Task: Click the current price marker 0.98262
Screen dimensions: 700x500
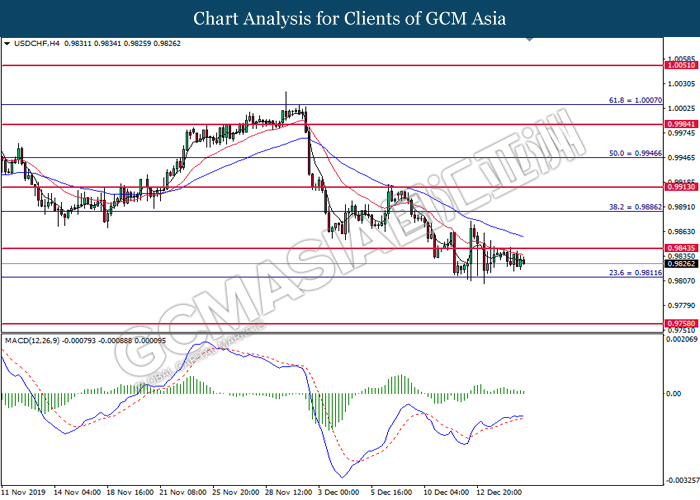Action: [682, 264]
